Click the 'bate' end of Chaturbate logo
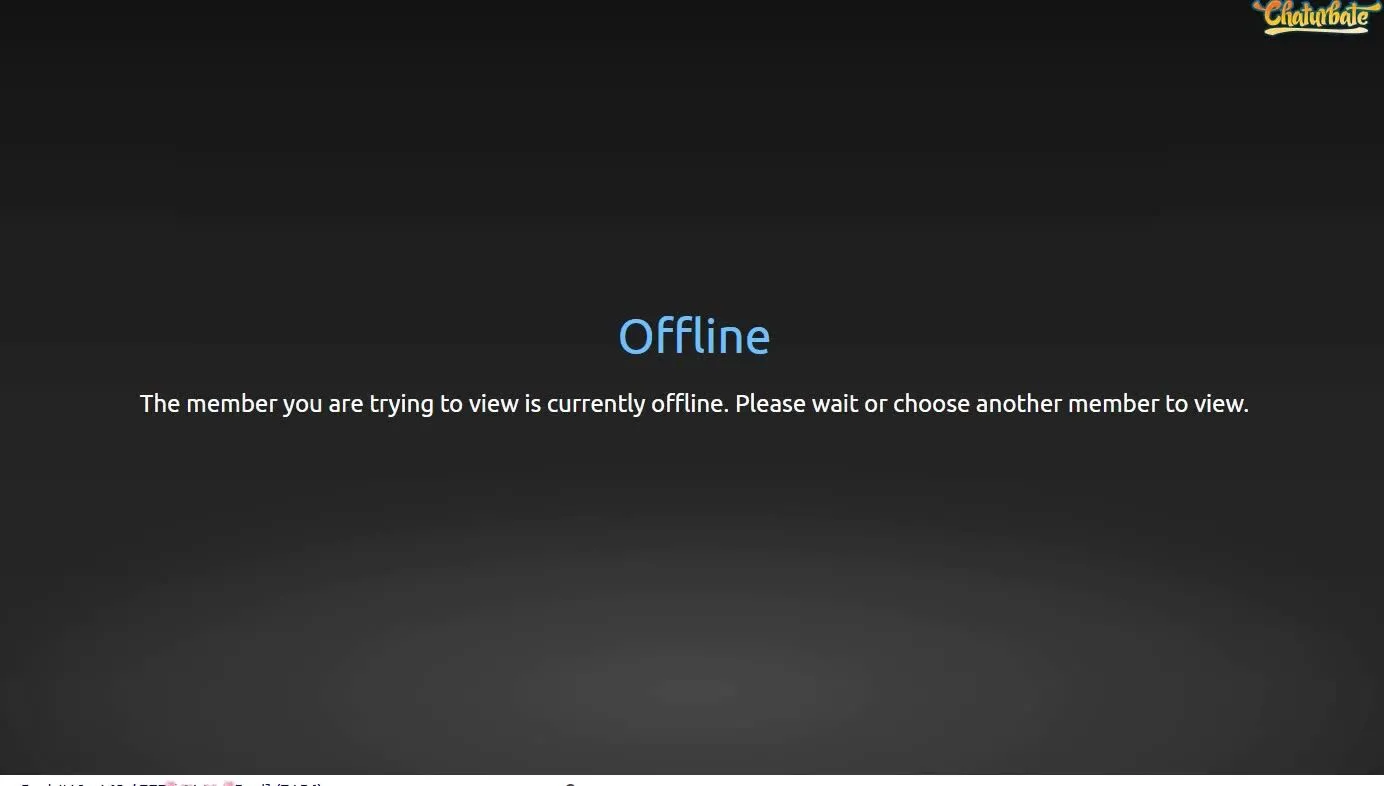1384x786 pixels. [x=1347, y=14]
